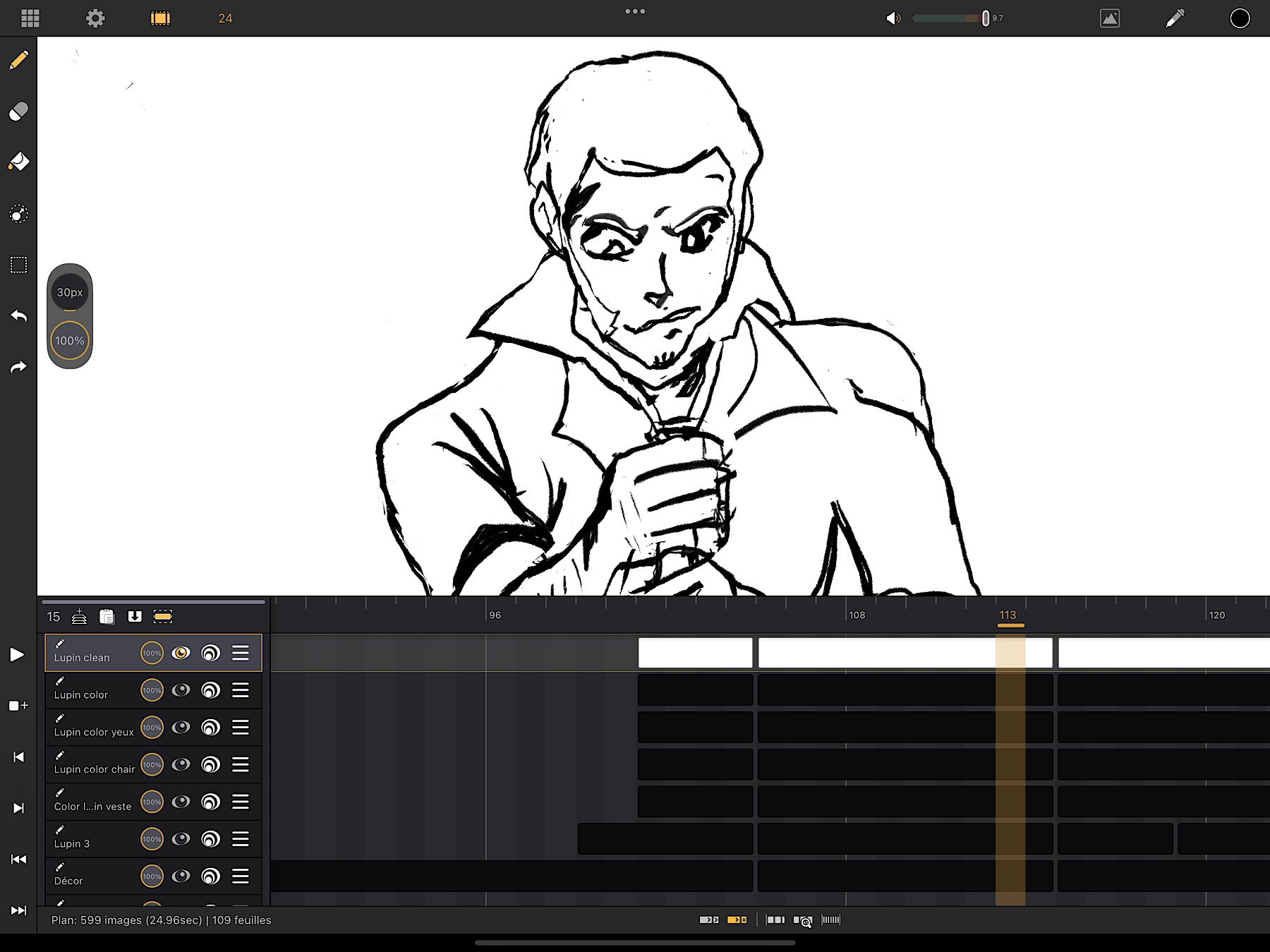Screen dimensions: 1270x952
Task: Add a new layer icon
Action: tap(79, 616)
